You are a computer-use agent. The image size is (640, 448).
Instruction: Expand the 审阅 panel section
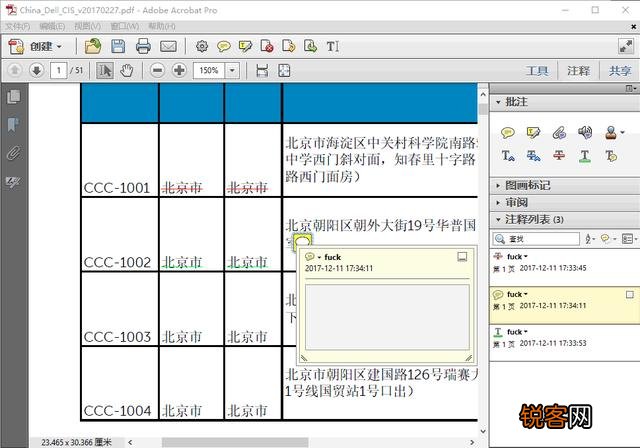tap(516, 202)
